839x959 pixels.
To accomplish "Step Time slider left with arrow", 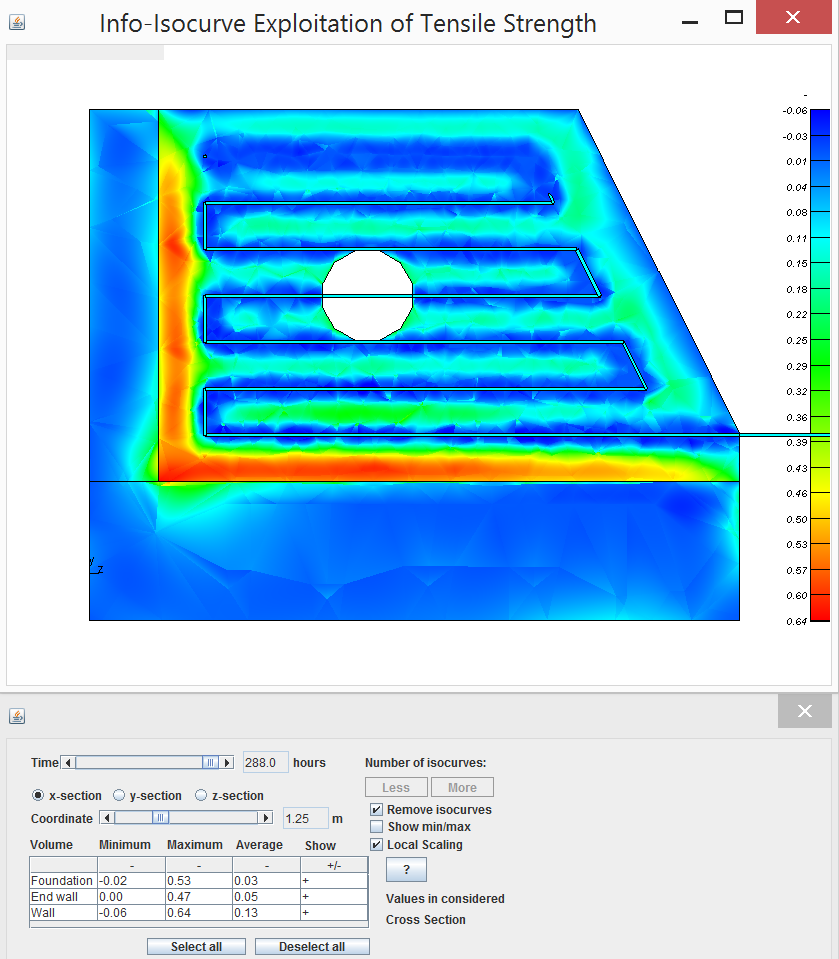I will [x=68, y=763].
